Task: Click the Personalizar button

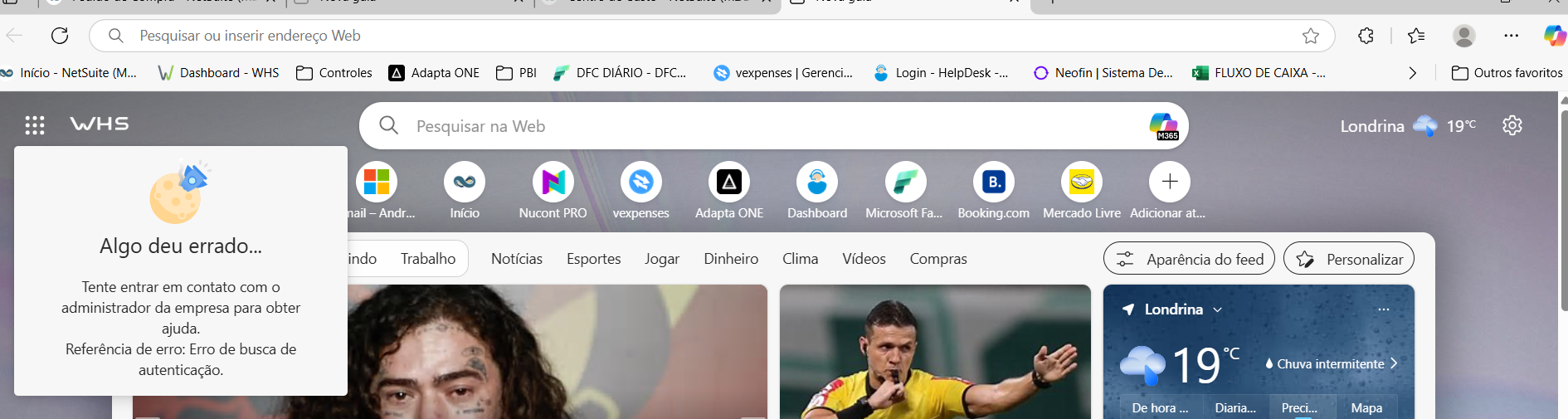Action: click(x=1348, y=259)
